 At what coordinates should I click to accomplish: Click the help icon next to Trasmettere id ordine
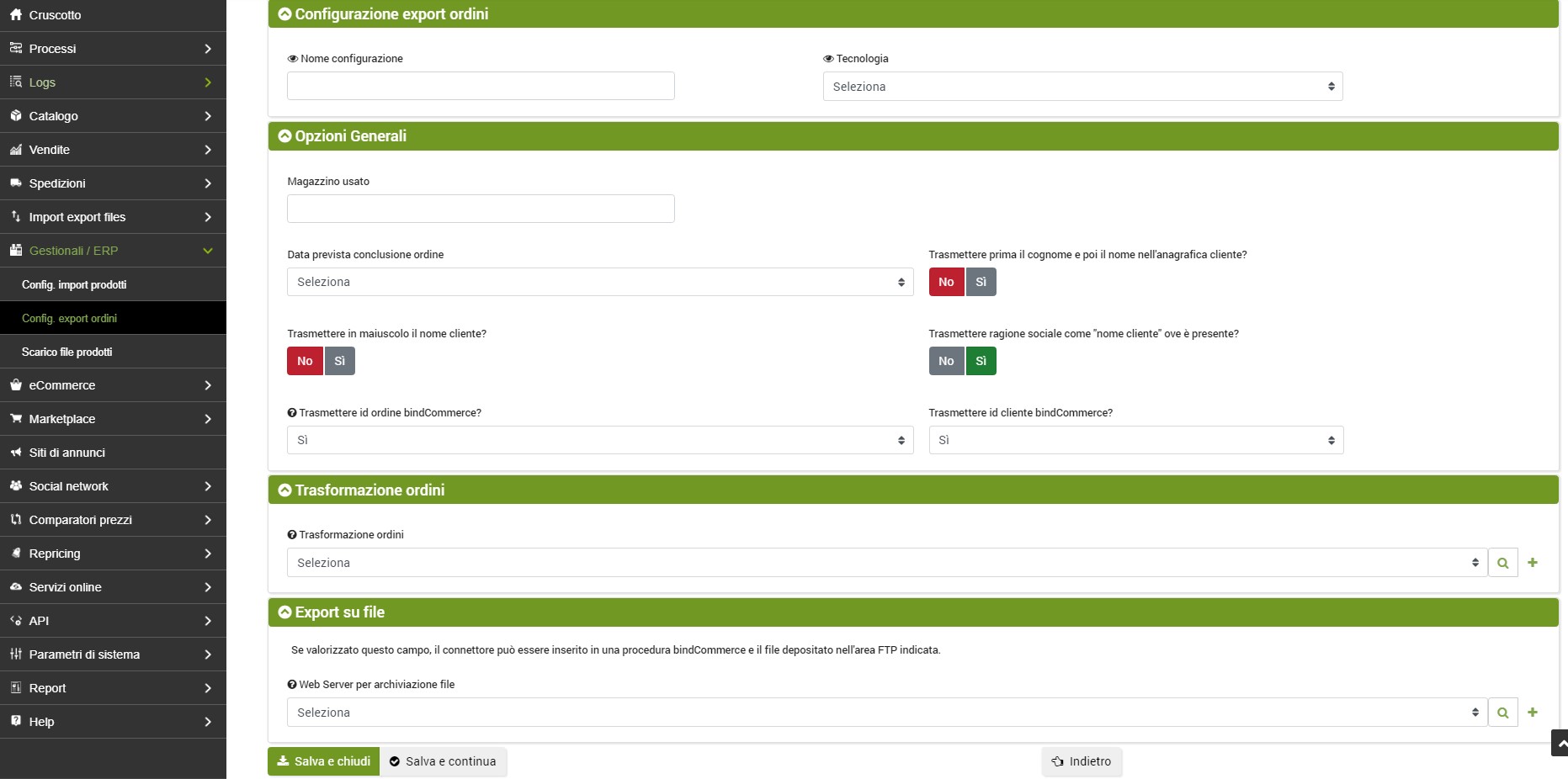click(x=292, y=413)
